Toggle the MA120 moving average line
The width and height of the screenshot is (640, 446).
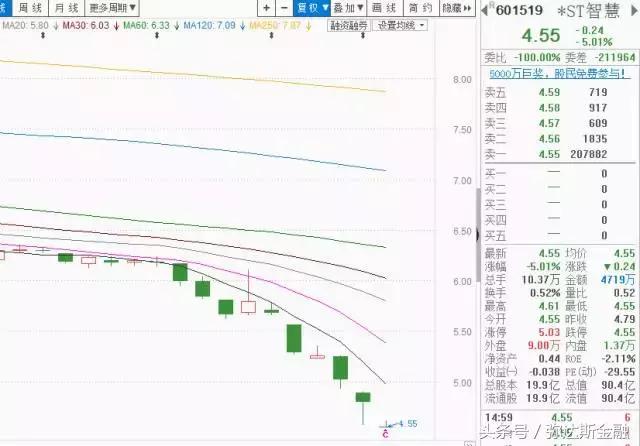click(x=209, y=26)
